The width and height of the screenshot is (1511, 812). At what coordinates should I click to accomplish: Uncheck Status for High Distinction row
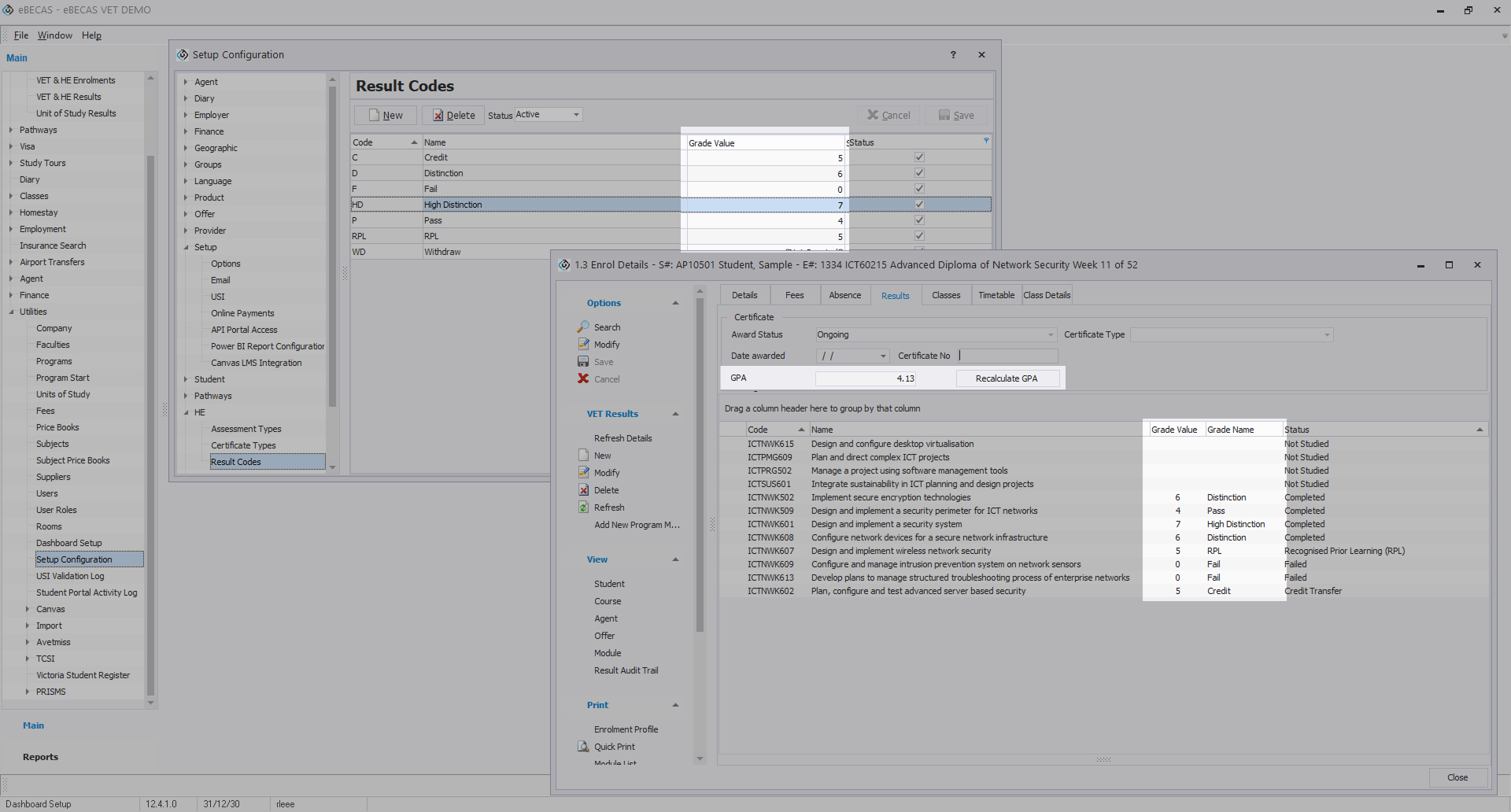pos(918,205)
